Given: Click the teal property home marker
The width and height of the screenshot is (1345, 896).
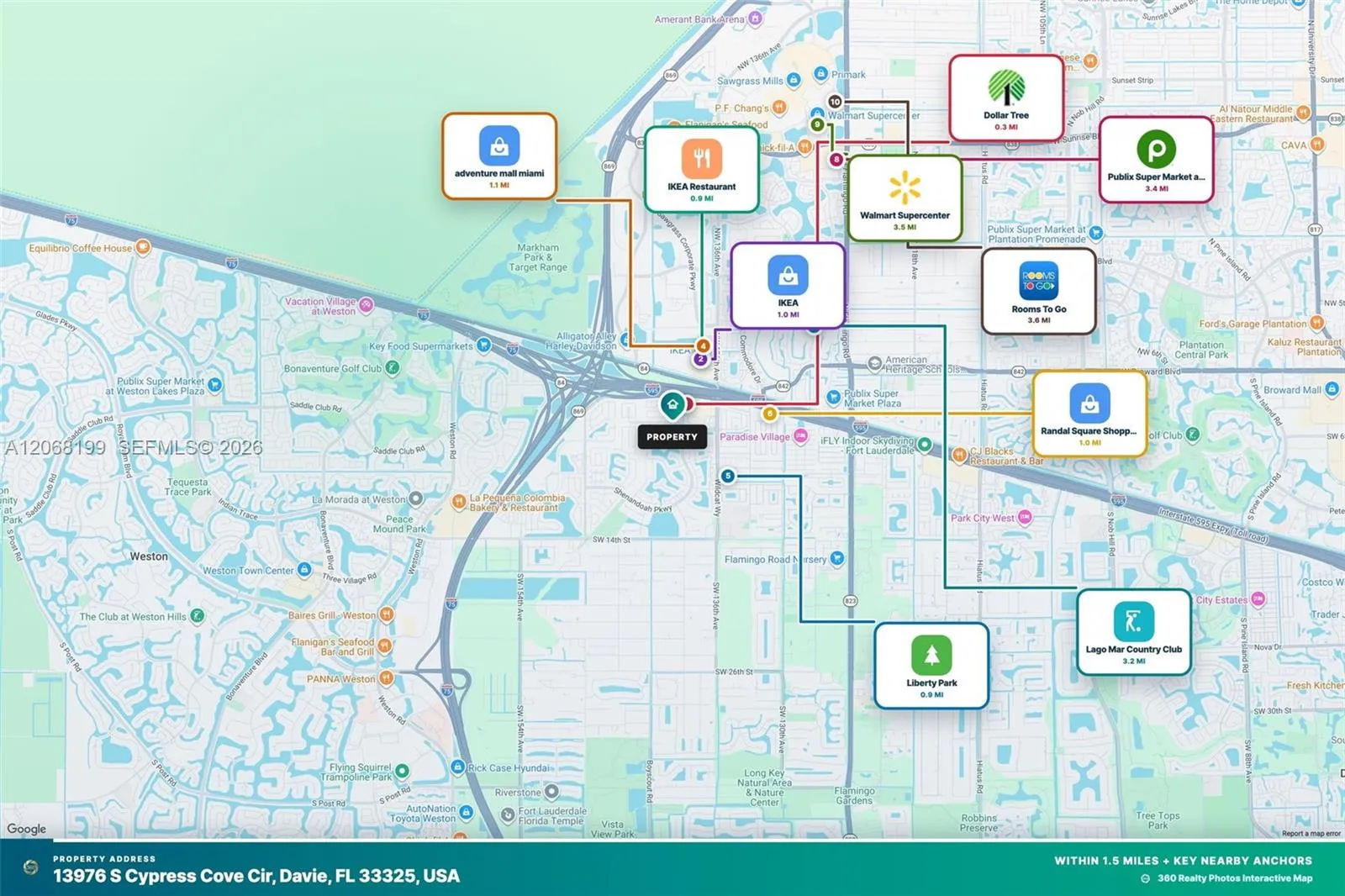Looking at the screenshot, I should [672, 405].
